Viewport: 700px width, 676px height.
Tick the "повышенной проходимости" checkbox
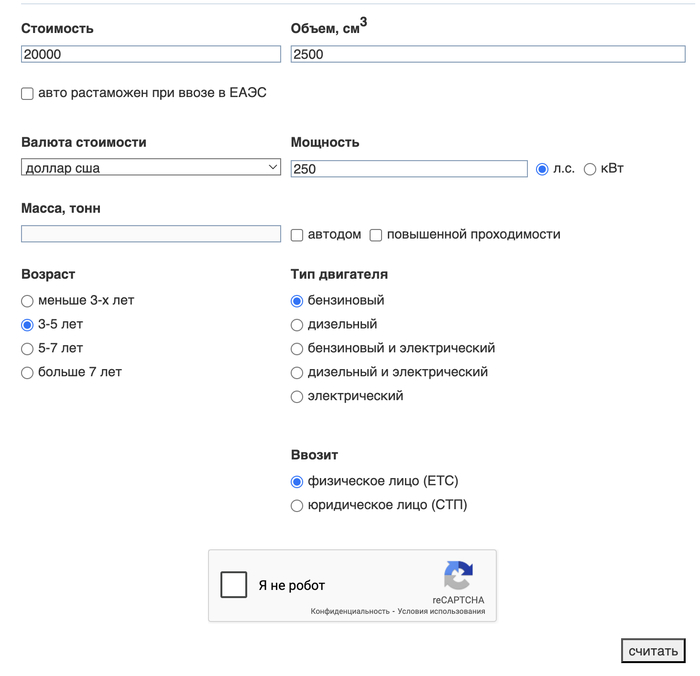coord(376,235)
